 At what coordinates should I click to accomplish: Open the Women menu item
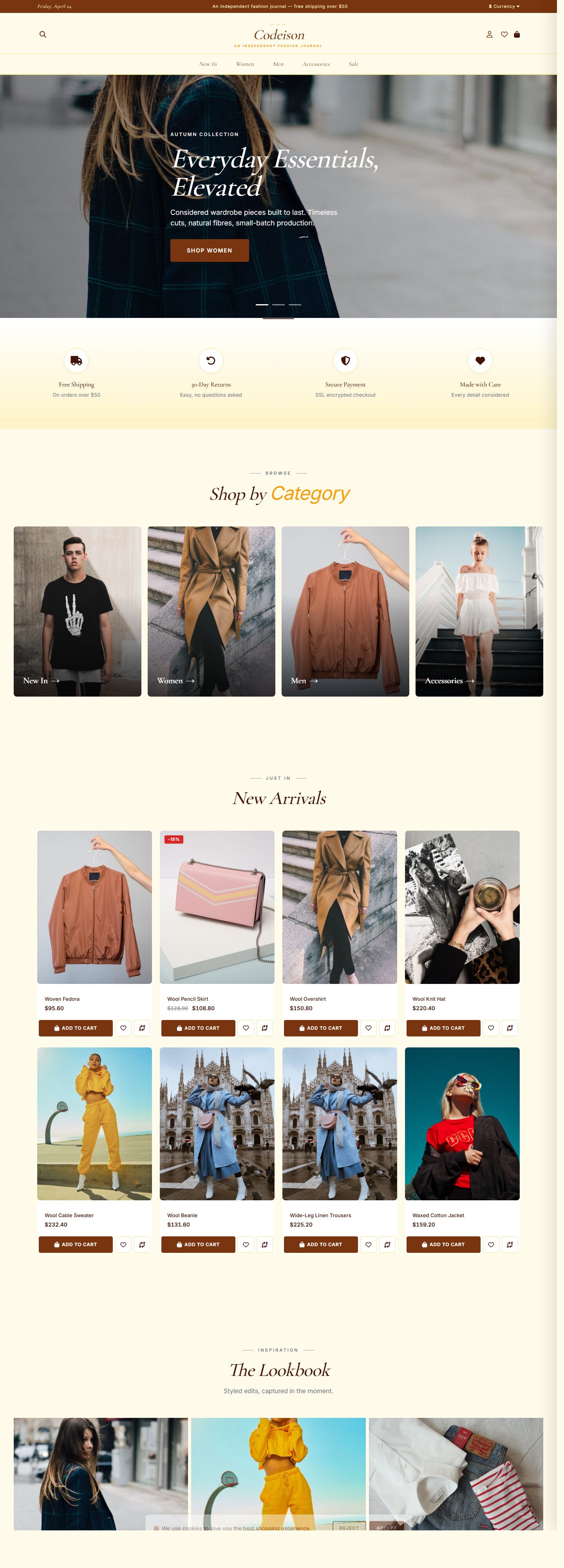[x=244, y=64]
